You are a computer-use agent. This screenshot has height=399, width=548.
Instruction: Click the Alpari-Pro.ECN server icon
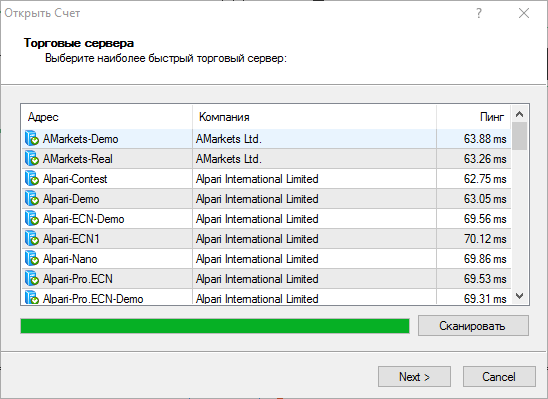coord(32,278)
